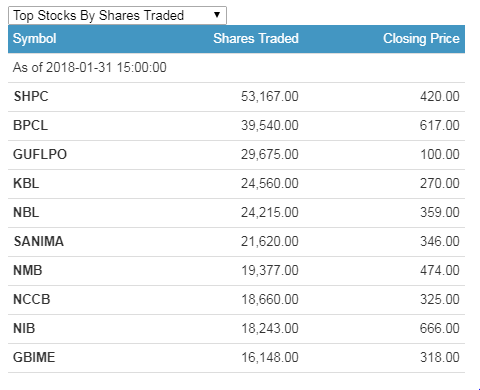Click the Shares Traded column header
Screen dimensions: 480x390
pyautogui.click(x=256, y=39)
